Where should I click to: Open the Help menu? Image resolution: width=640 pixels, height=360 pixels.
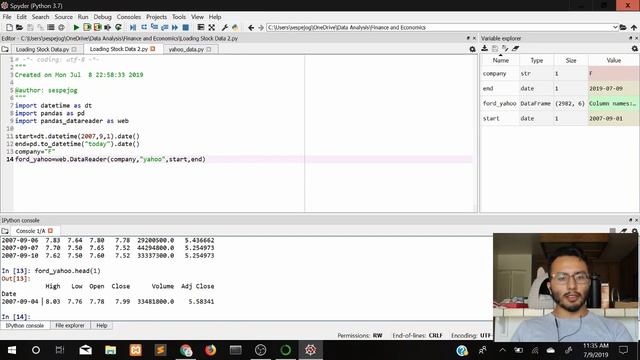pos(215,17)
